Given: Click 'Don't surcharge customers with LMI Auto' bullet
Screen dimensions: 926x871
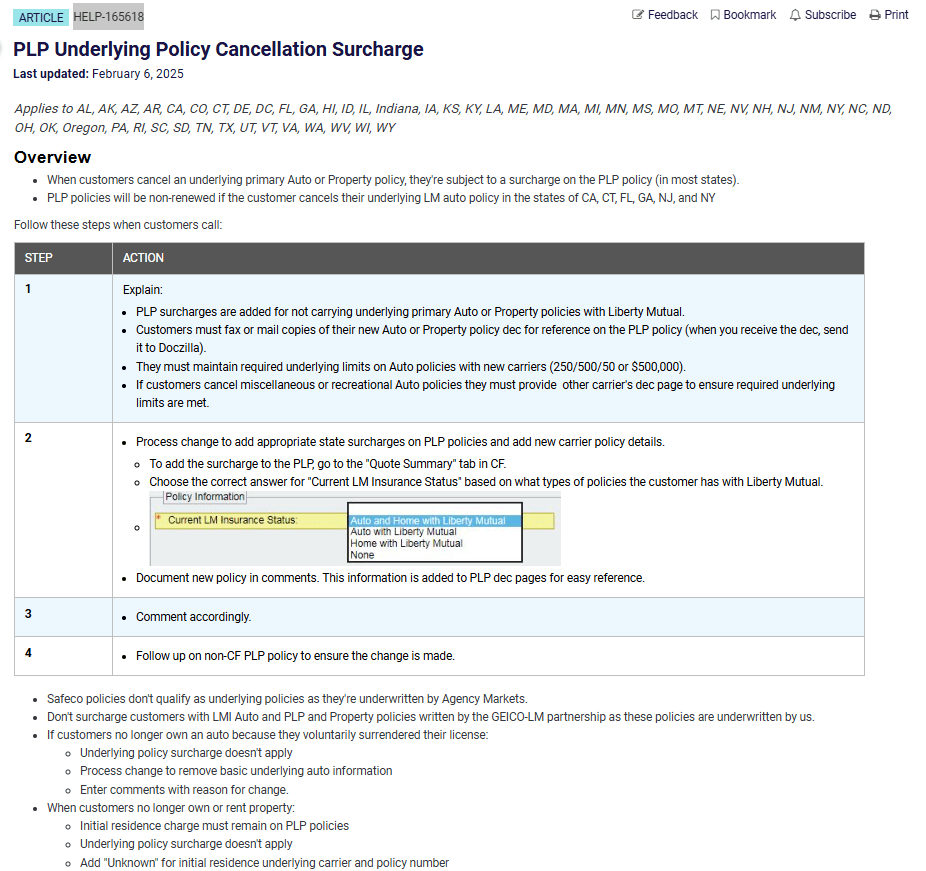Looking at the screenshot, I should click(431, 717).
